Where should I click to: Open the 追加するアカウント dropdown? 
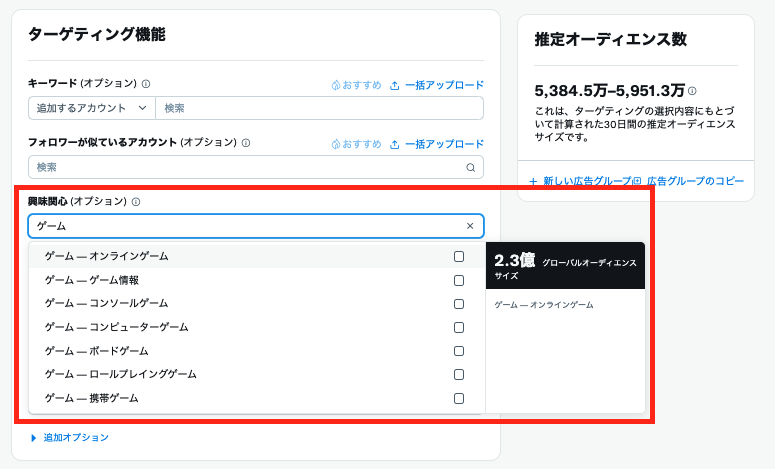[91, 108]
